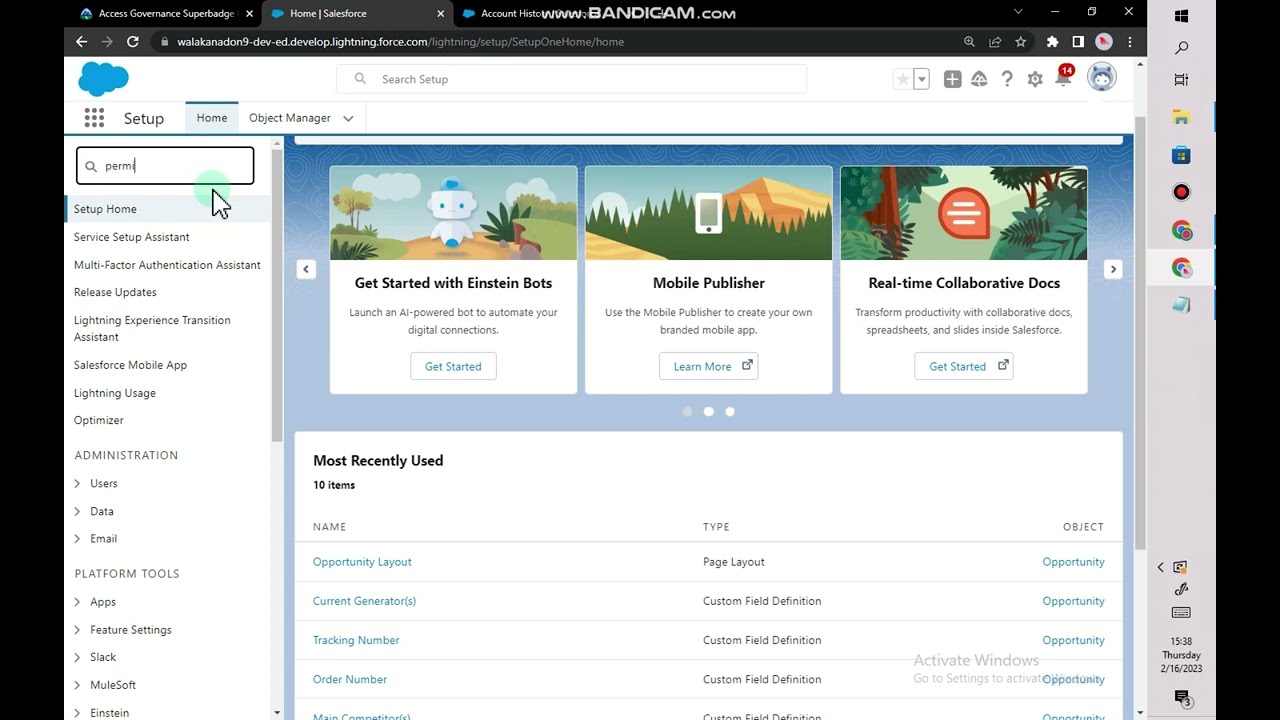Screen dimensions: 1280x720
Task: Open Opportunity object in Tracking Number row
Action: click(1073, 640)
